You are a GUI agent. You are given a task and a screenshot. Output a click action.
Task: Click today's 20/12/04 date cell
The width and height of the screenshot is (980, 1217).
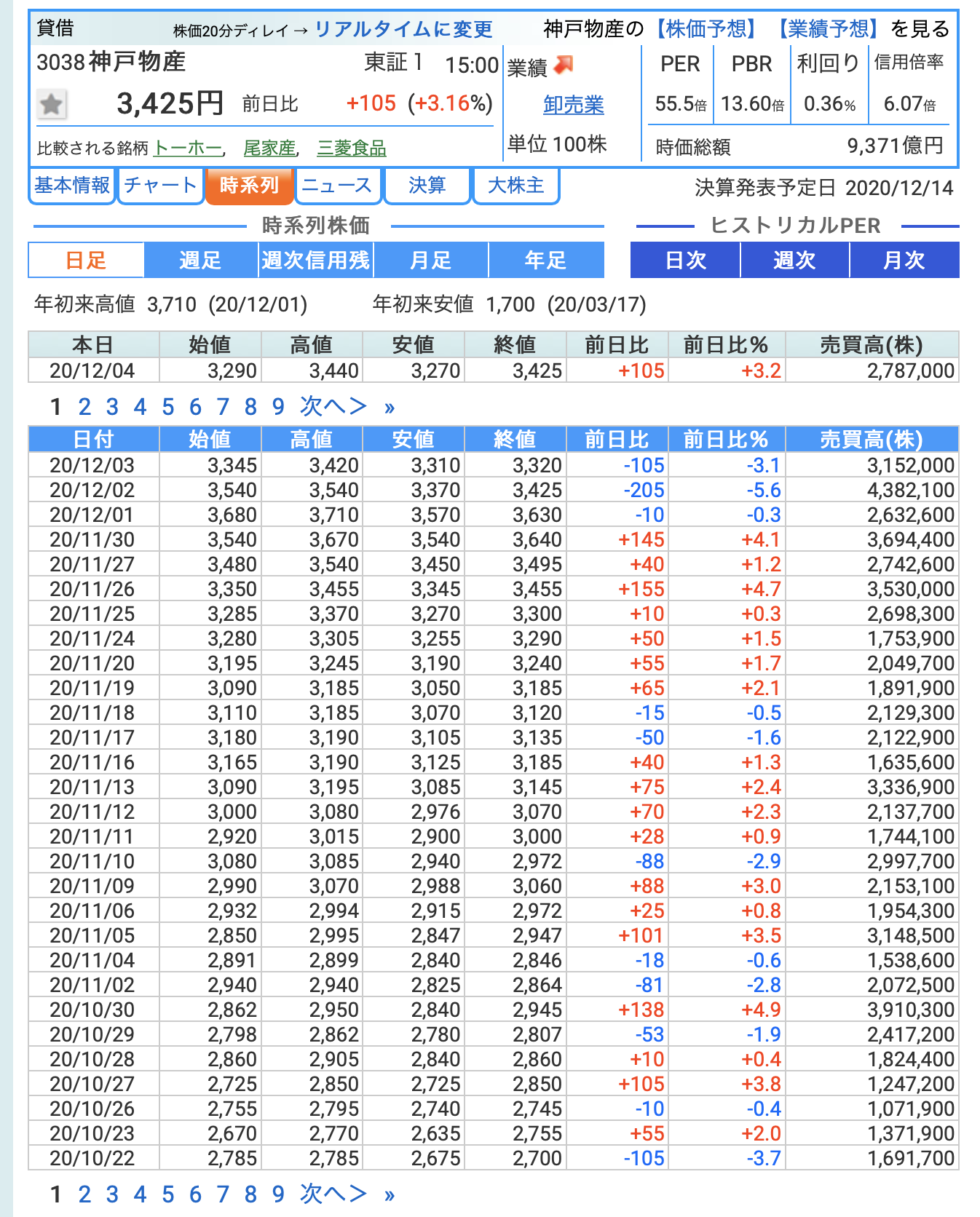[x=92, y=370]
